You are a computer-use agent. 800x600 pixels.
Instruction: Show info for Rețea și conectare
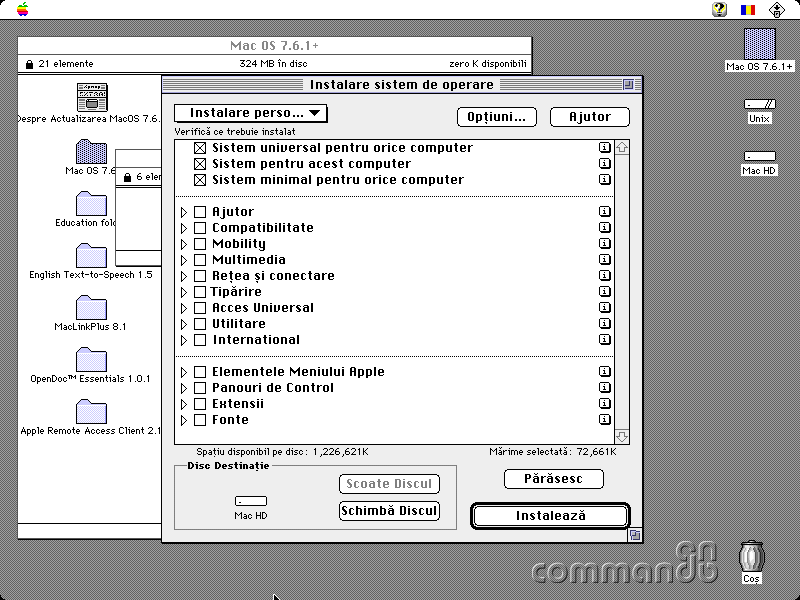(605, 276)
